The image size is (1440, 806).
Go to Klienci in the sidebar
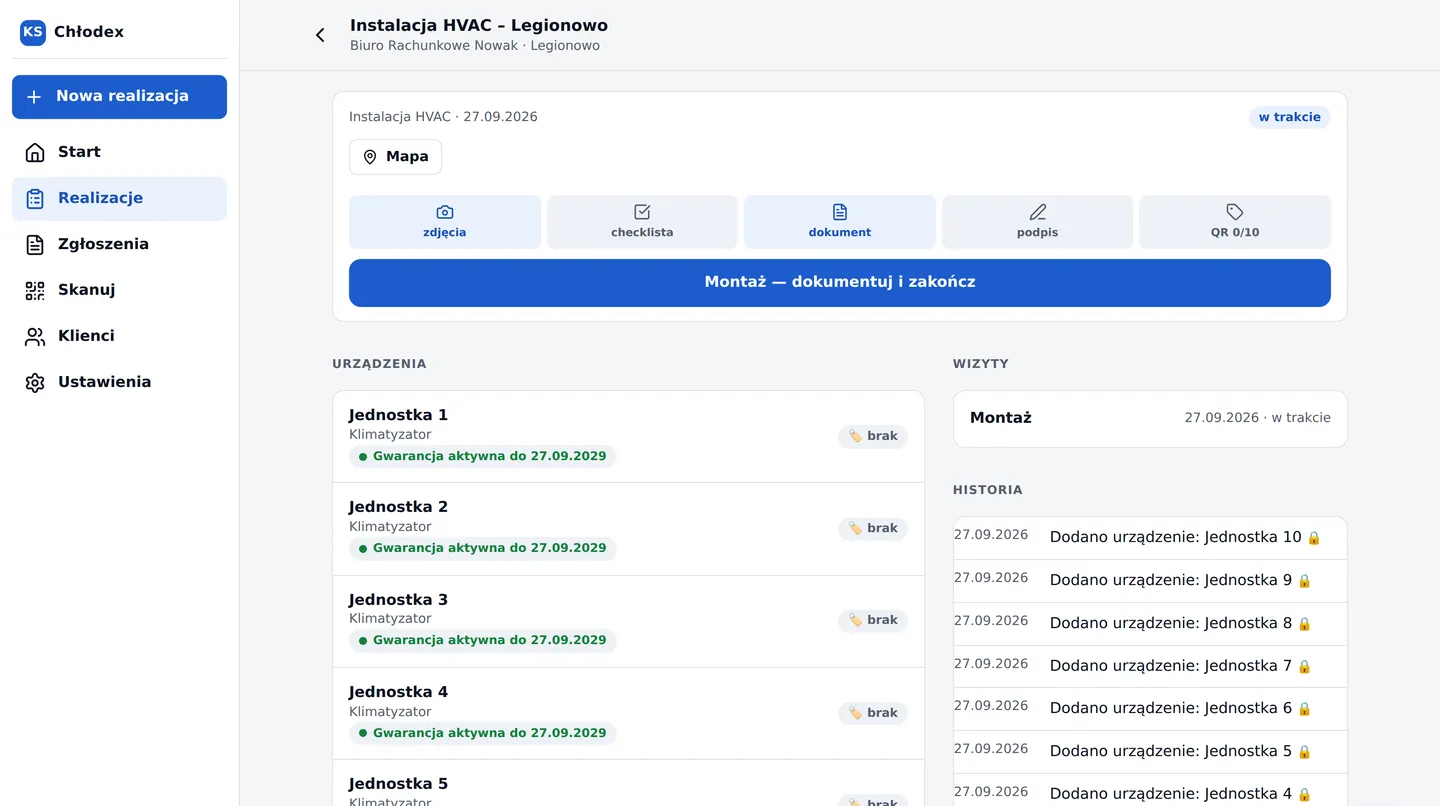coord(119,336)
